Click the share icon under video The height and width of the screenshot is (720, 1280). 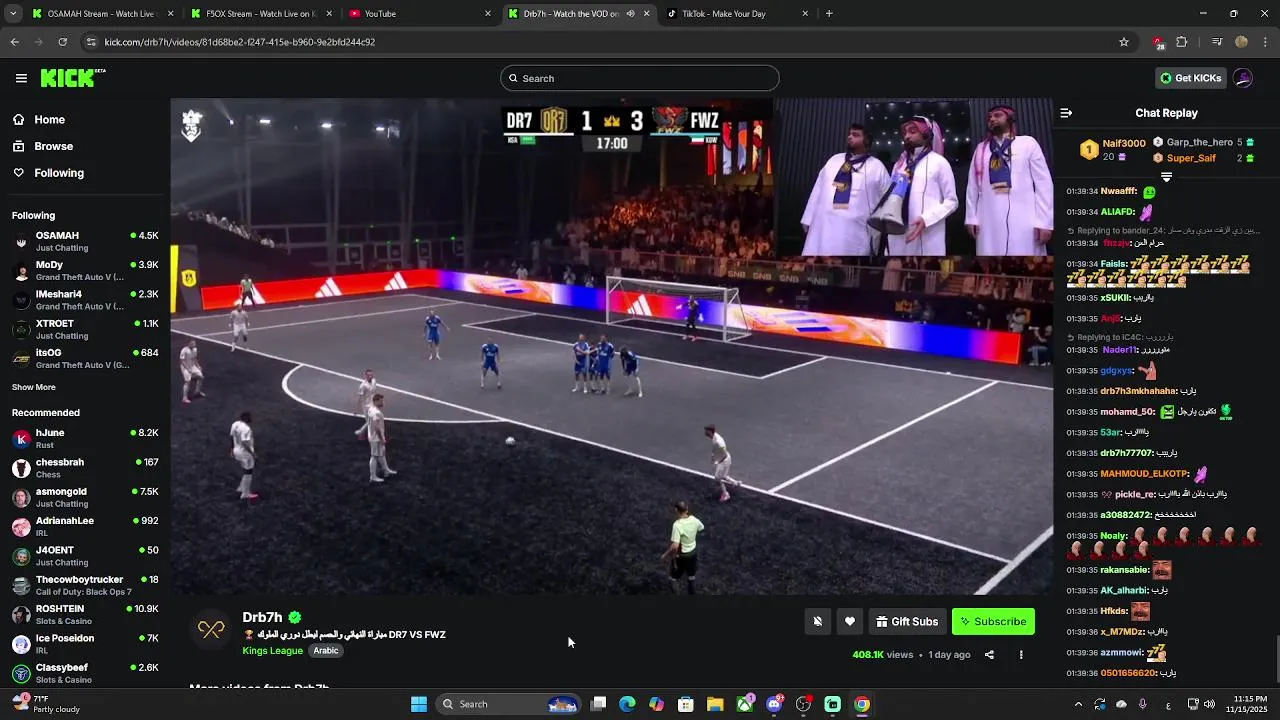(989, 655)
